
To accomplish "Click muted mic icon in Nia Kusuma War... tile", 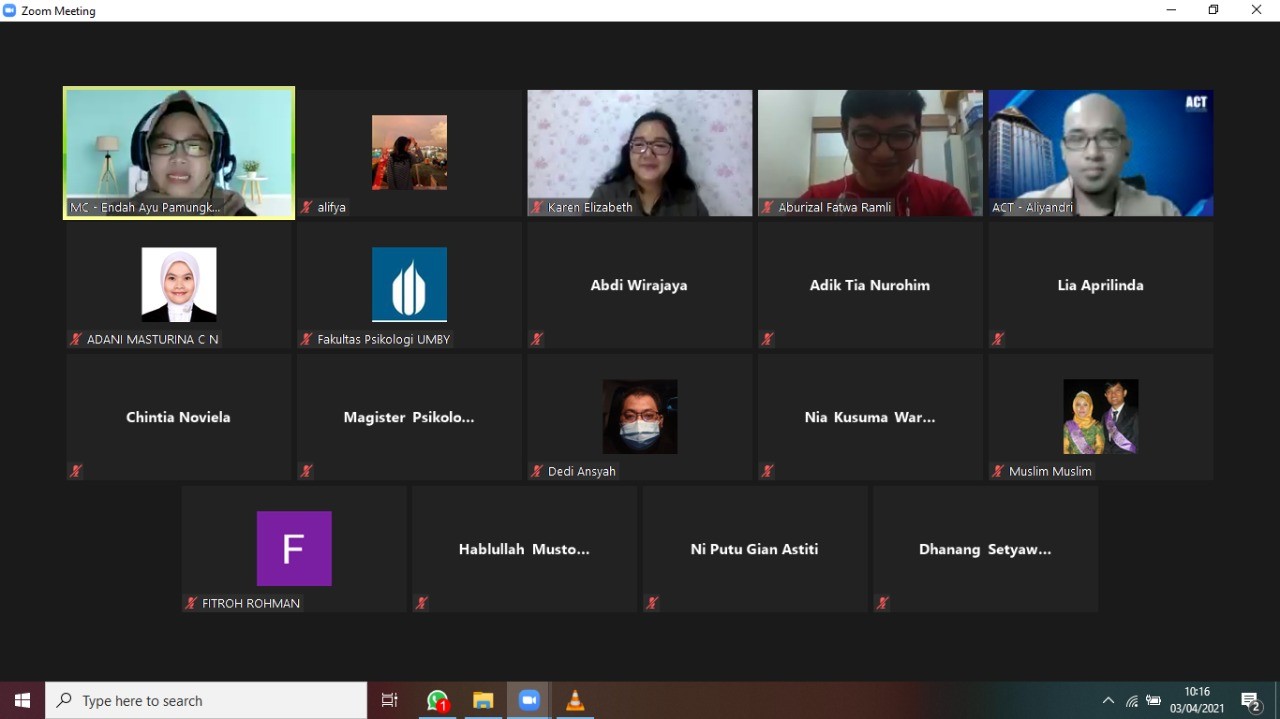I will 768,471.
